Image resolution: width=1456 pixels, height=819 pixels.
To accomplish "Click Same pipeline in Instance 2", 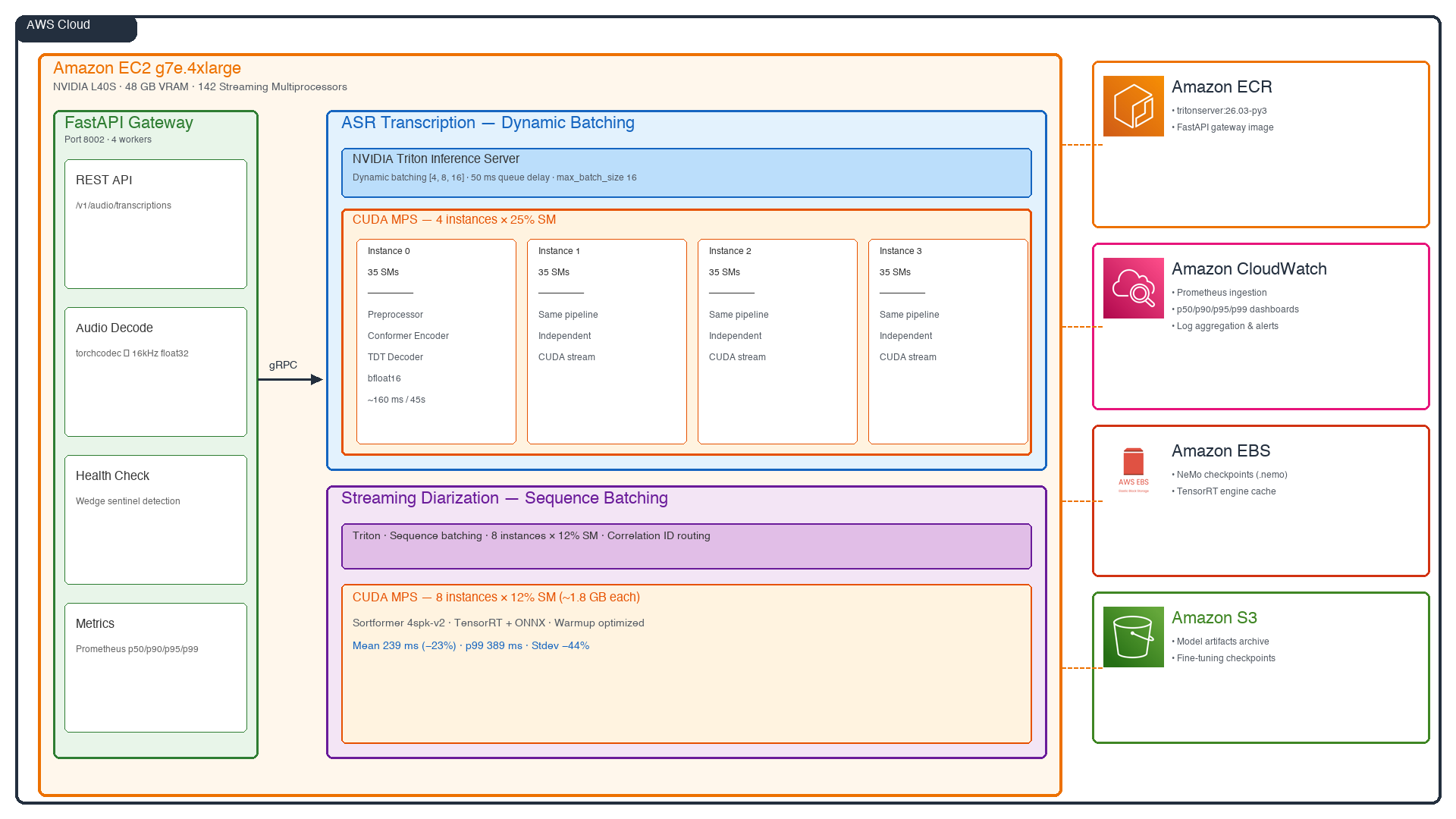I will pyautogui.click(x=739, y=315).
